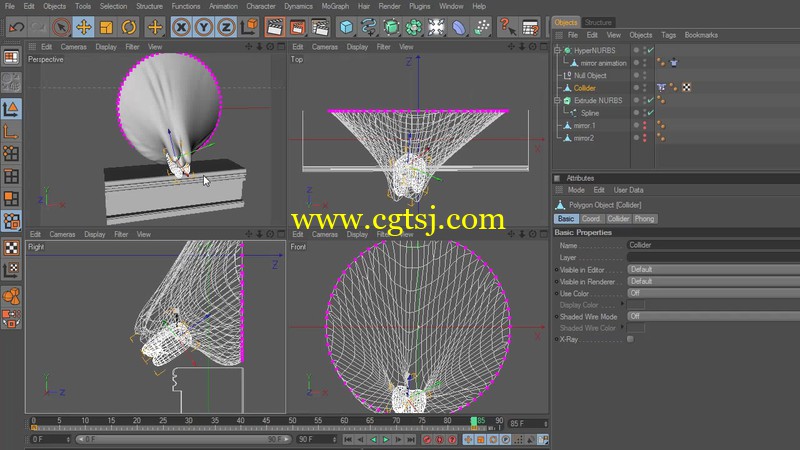Open the Array modeling objects icon

pos(414,27)
